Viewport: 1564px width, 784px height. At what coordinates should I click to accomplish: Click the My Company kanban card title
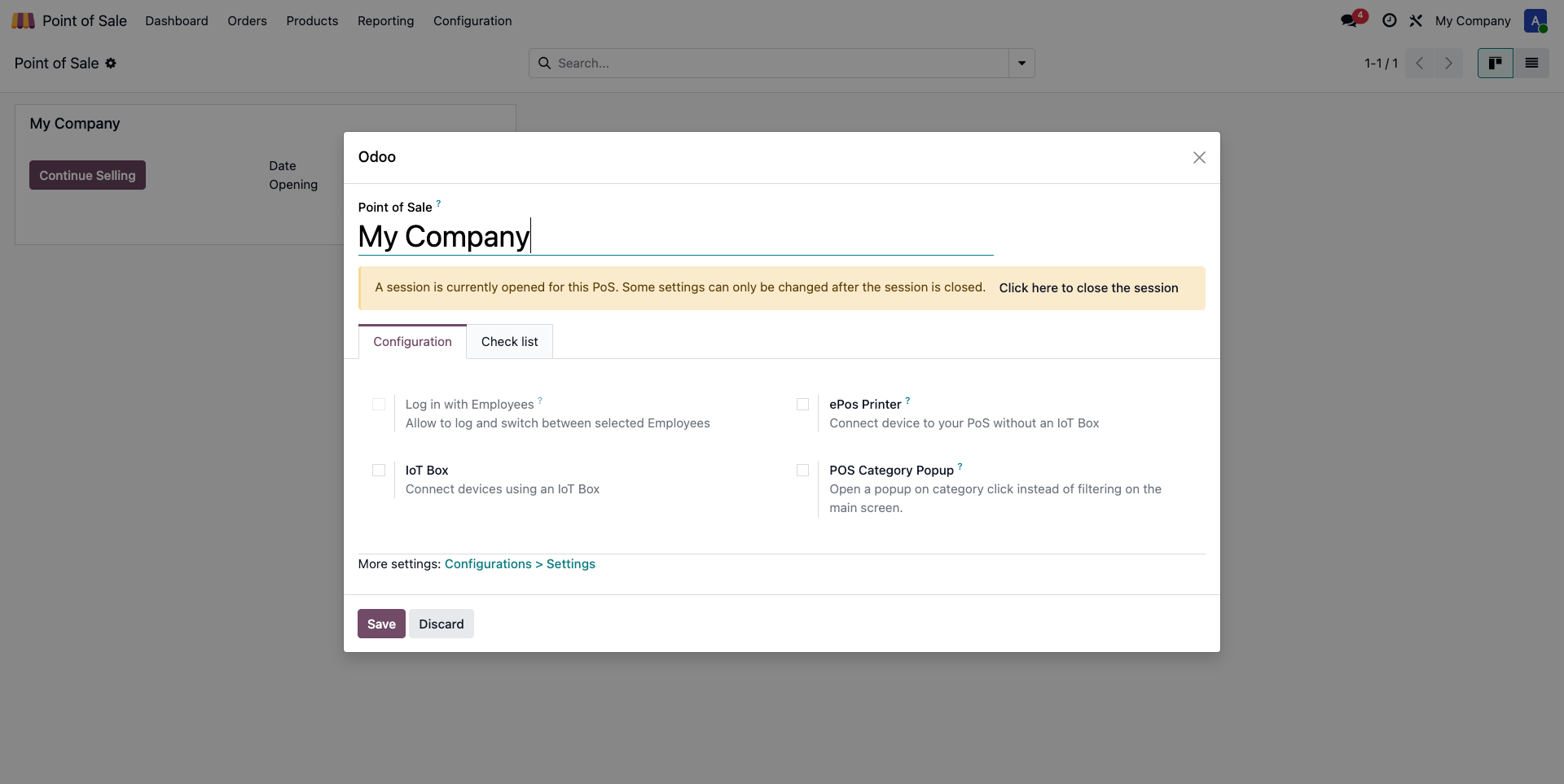click(x=75, y=123)
